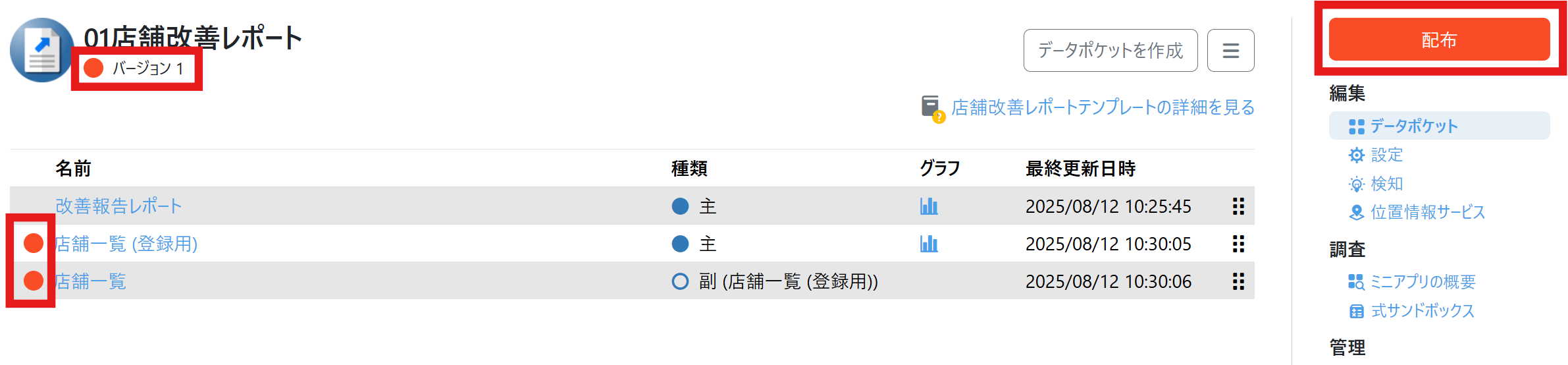Click the gear icon beside 設定
The width and height of the screenshot is (1568, 365).
(1357, 155)
